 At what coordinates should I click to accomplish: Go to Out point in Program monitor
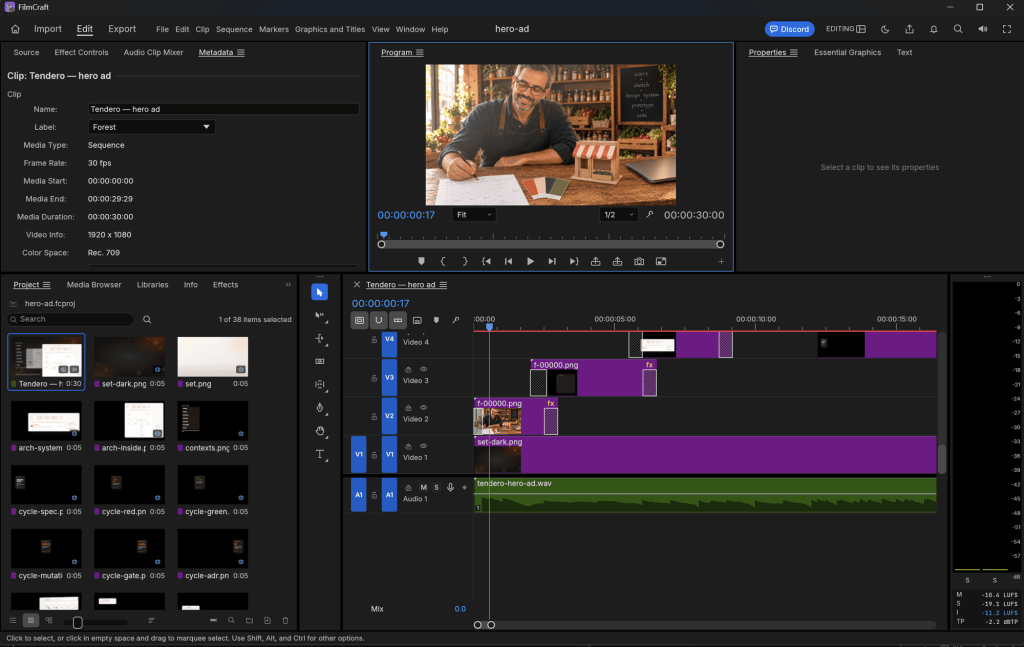[573, 261]
